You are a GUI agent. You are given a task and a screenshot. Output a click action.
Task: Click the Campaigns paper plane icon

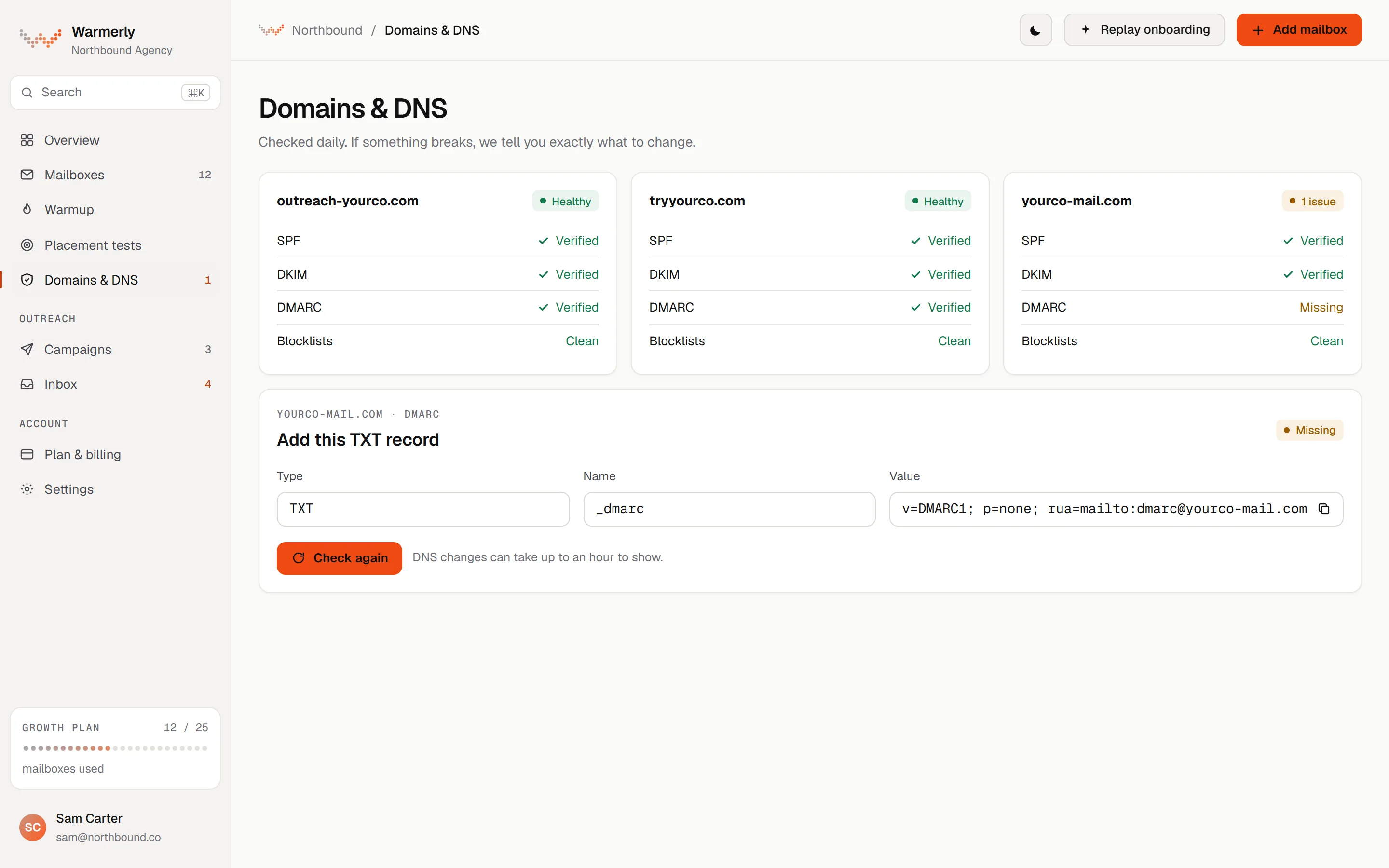click(x=27, y=349)
